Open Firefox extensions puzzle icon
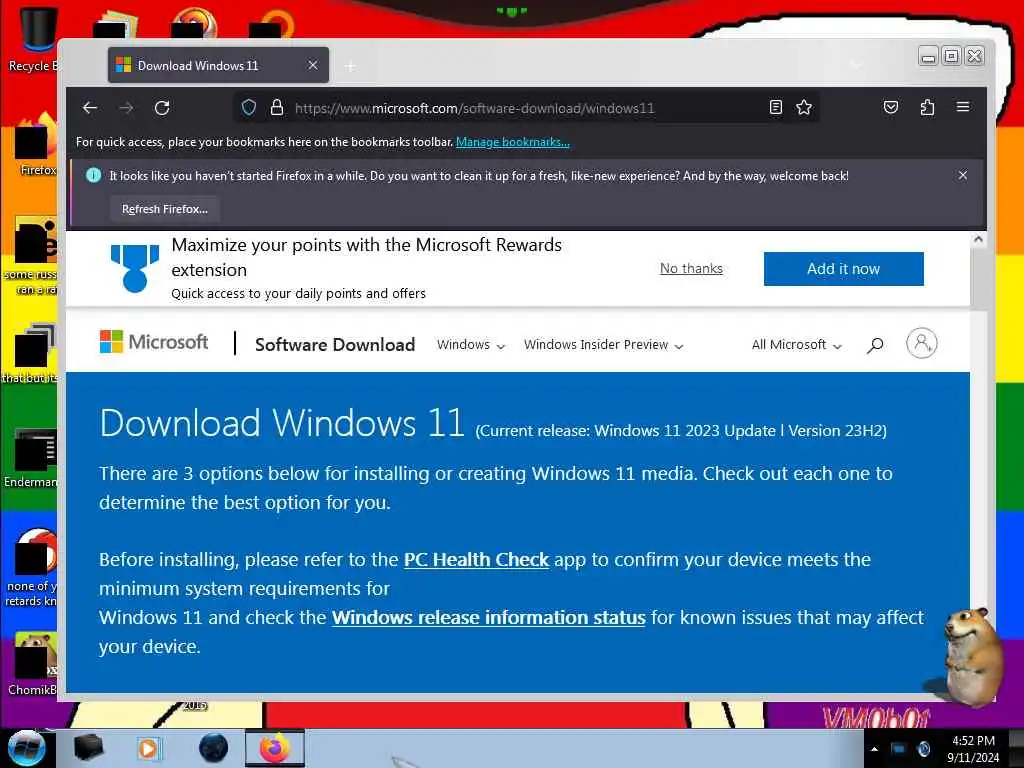This screenshot has height=768, width=1024. 927,108
